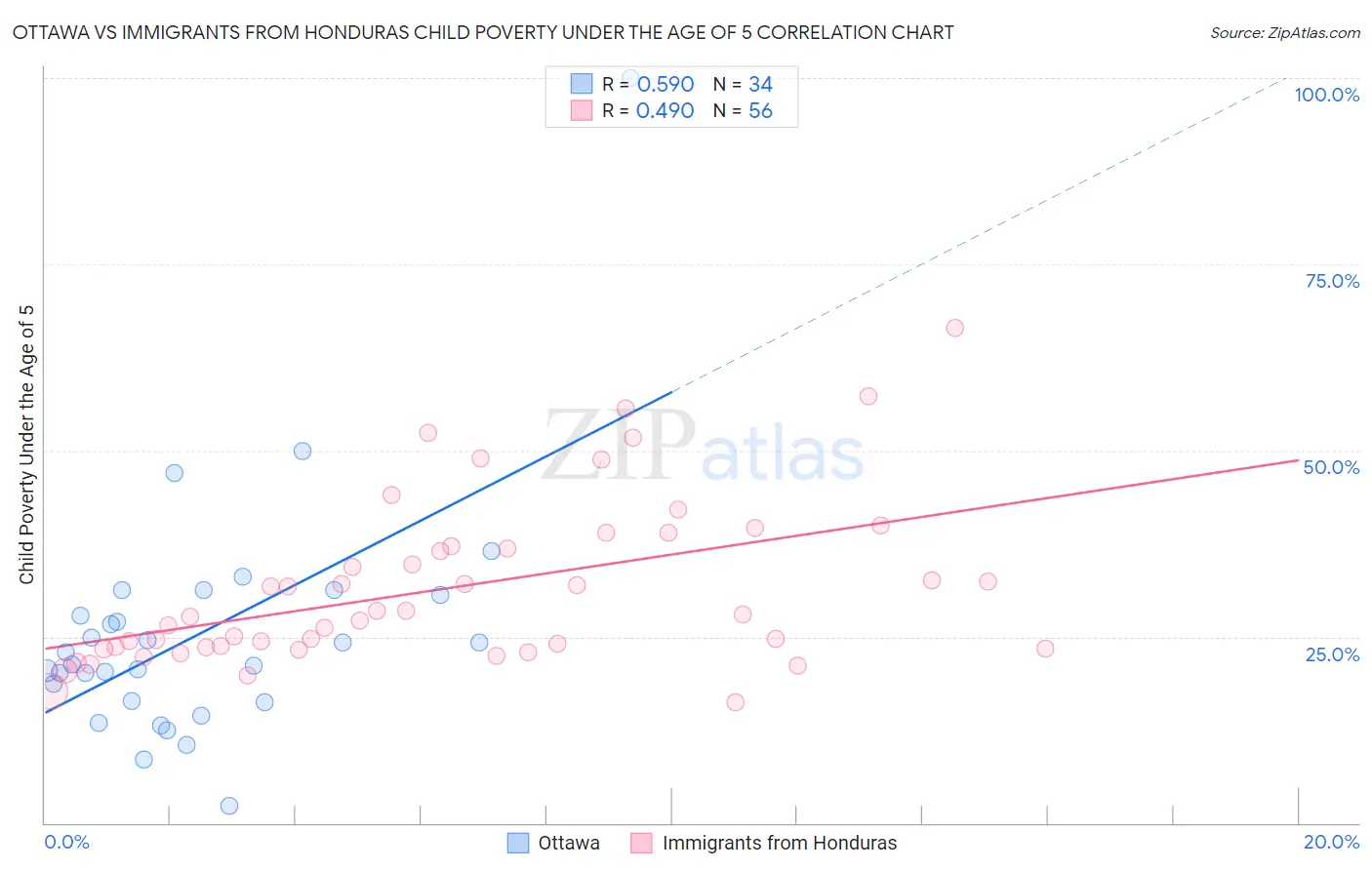Click the 20.0% x-axis label
This screenshot has width=1372, height=870.
pos(1331,842)
